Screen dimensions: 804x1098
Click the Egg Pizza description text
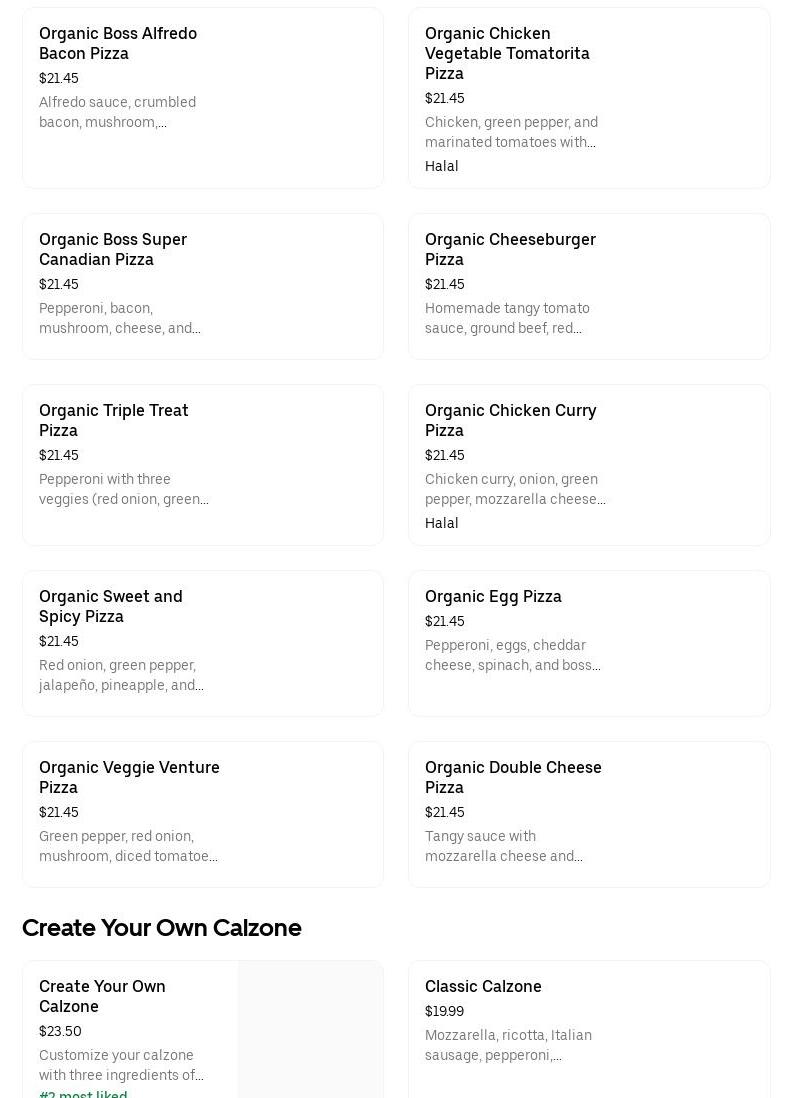point(513,655)
